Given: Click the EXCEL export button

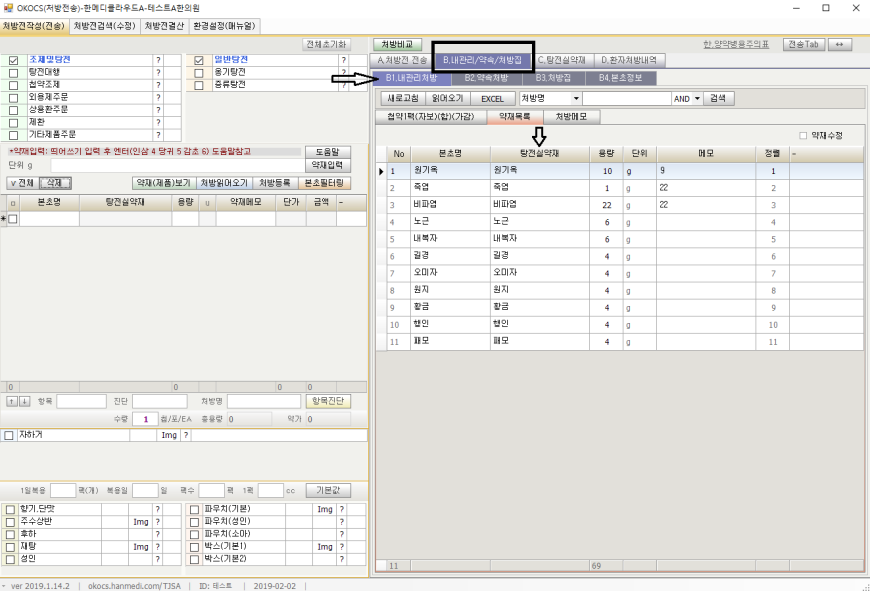Looking at the screenshot, I should [492, 99].
